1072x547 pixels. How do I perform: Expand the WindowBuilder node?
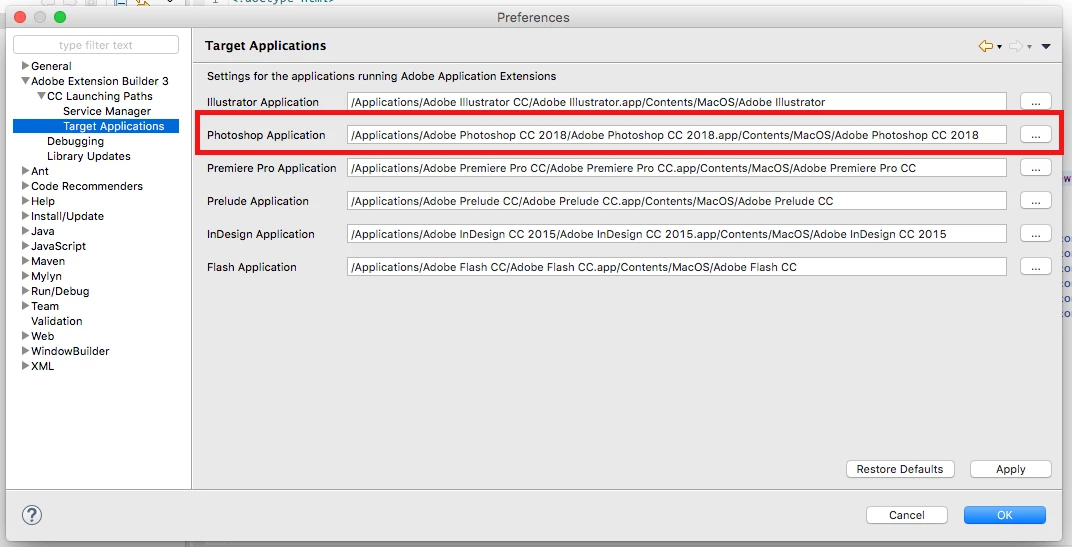click(25, 351)
